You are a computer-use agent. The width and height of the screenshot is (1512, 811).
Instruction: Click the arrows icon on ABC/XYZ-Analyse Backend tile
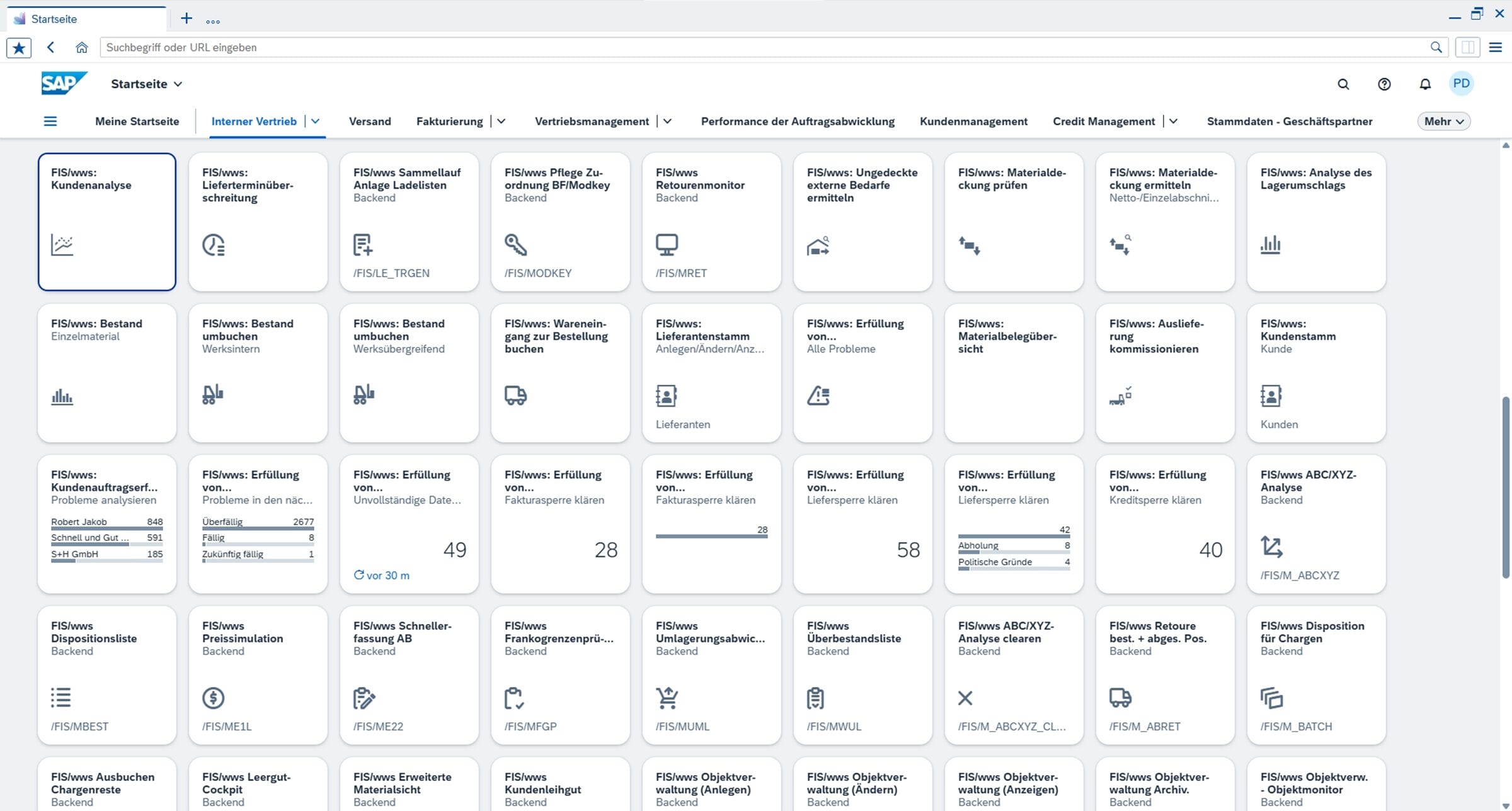[1271, 547]
